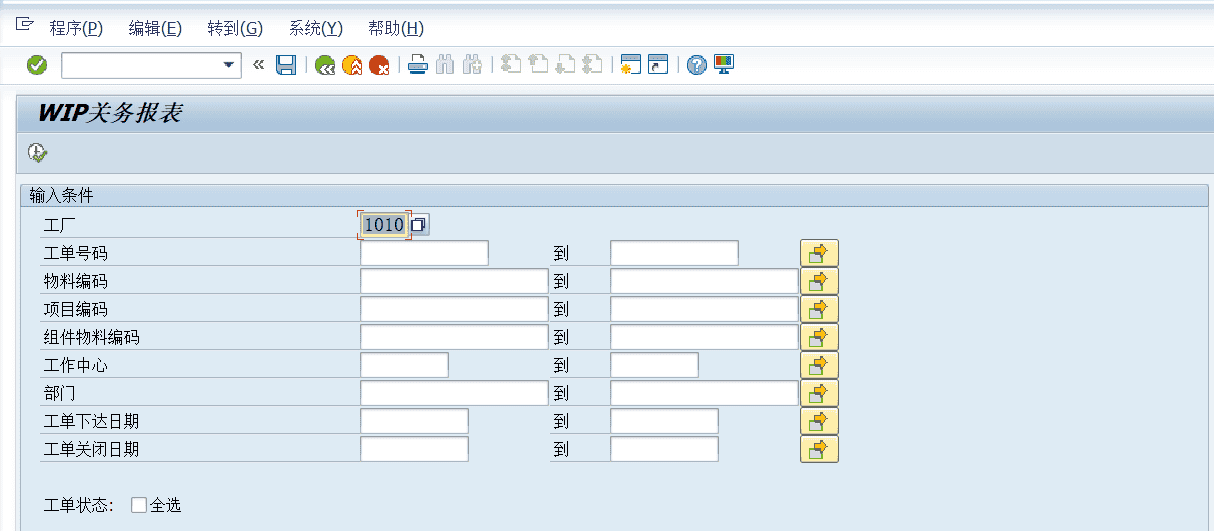Click the orange Exit icon
The image size is (1214, 531).
[x=352, y=65]
